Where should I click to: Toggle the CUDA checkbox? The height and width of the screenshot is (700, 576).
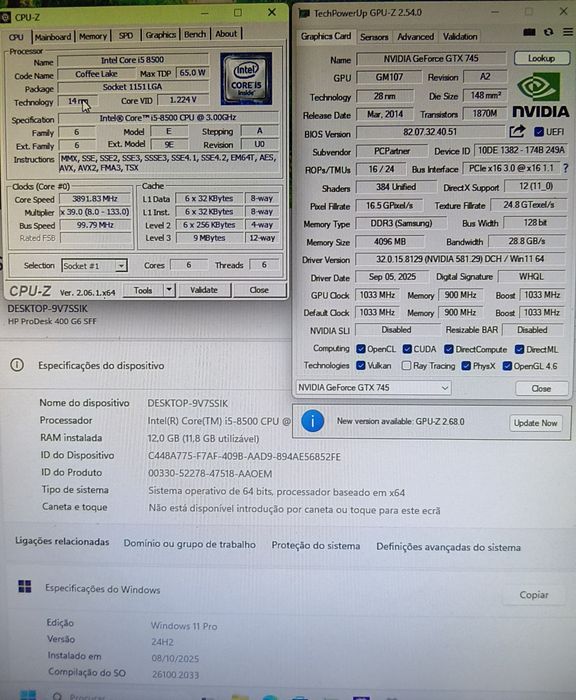tap(407, 349)
